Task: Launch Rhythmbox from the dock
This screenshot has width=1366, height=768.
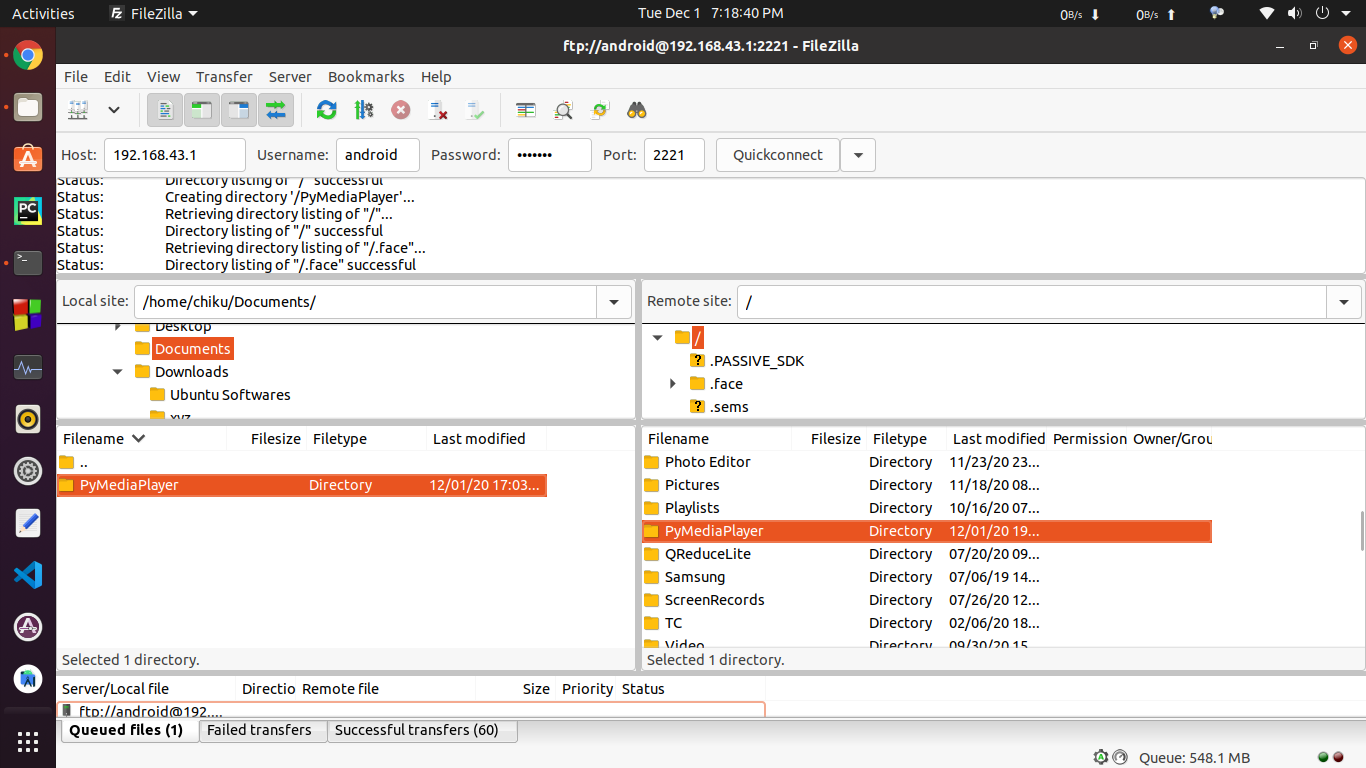Action: [x=28, y=419]
